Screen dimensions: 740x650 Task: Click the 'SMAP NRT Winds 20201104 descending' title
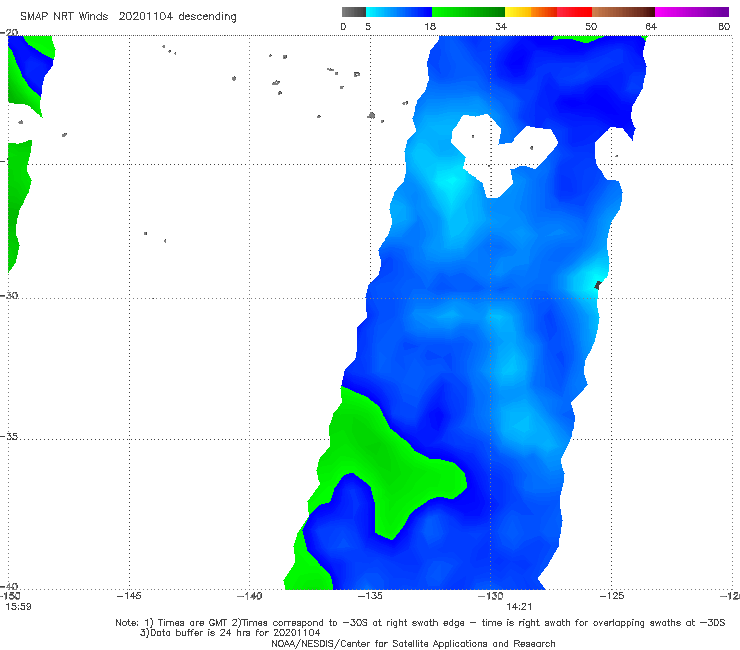(128, 16)
